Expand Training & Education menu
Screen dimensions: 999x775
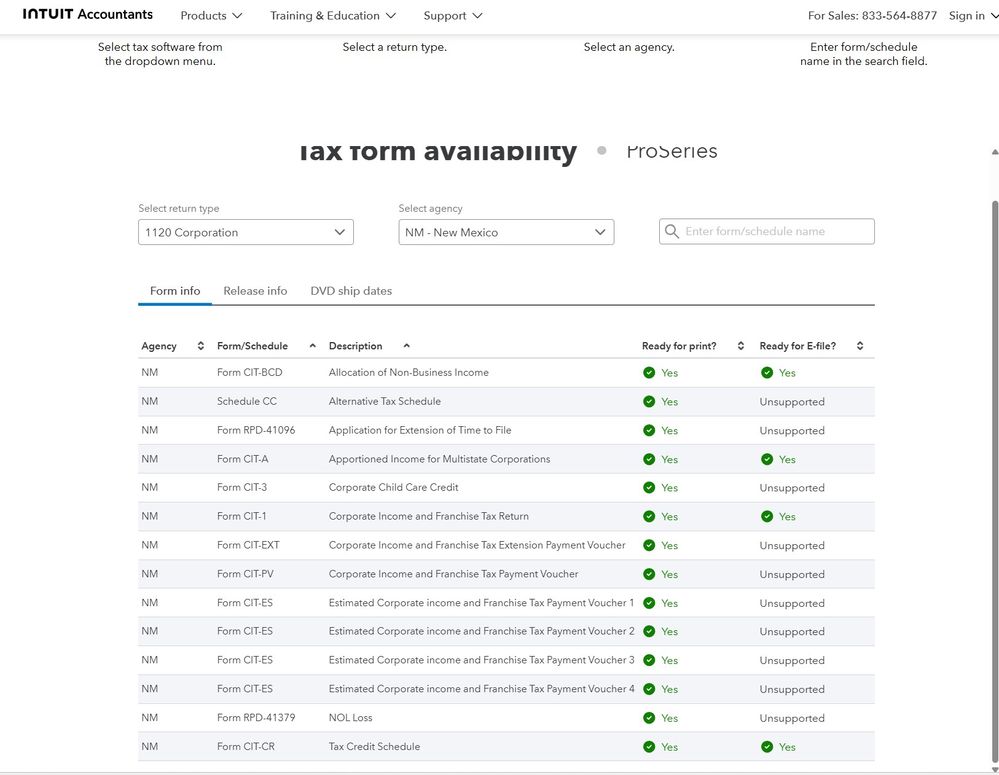333,16
